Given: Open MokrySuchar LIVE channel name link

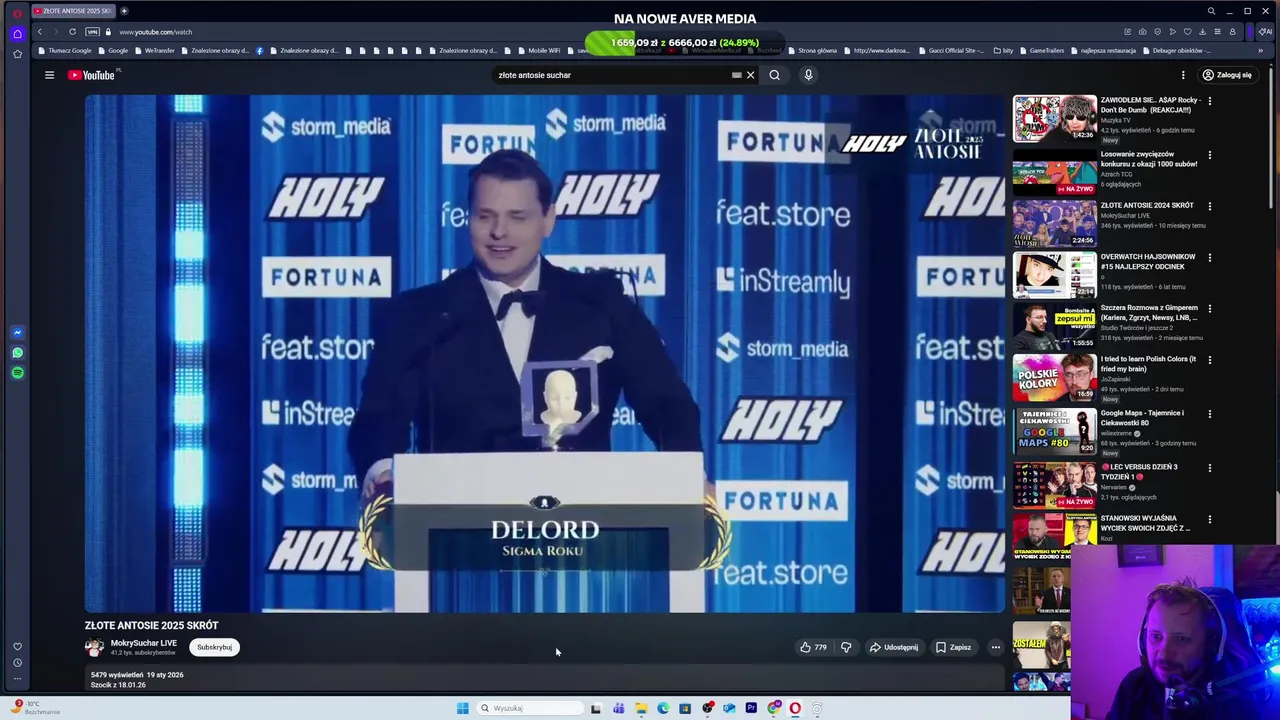Looking at the screenshot, I should coord(143,643).
